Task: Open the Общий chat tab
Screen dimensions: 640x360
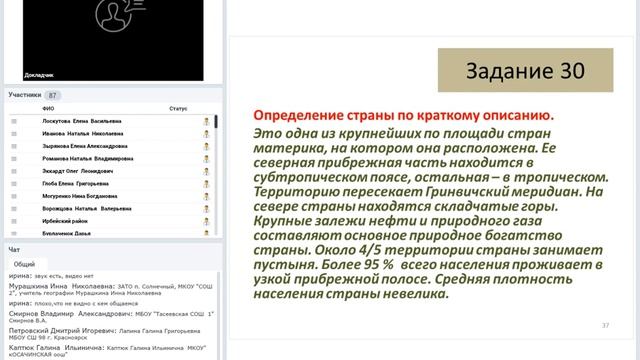Action: (x=24, y=264)
